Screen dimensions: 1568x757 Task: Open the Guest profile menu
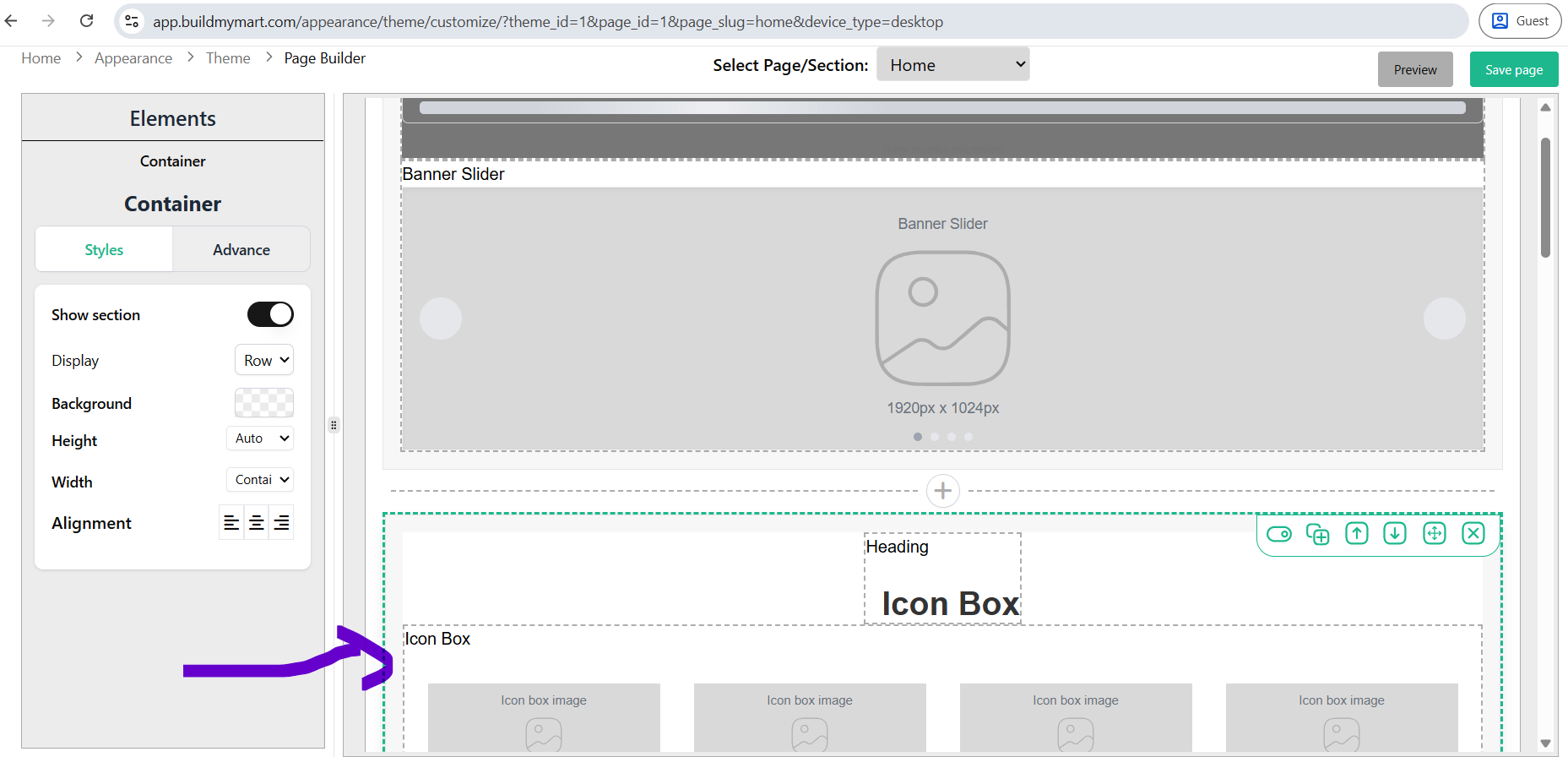pyautogui.click(x=1520, y=21)
